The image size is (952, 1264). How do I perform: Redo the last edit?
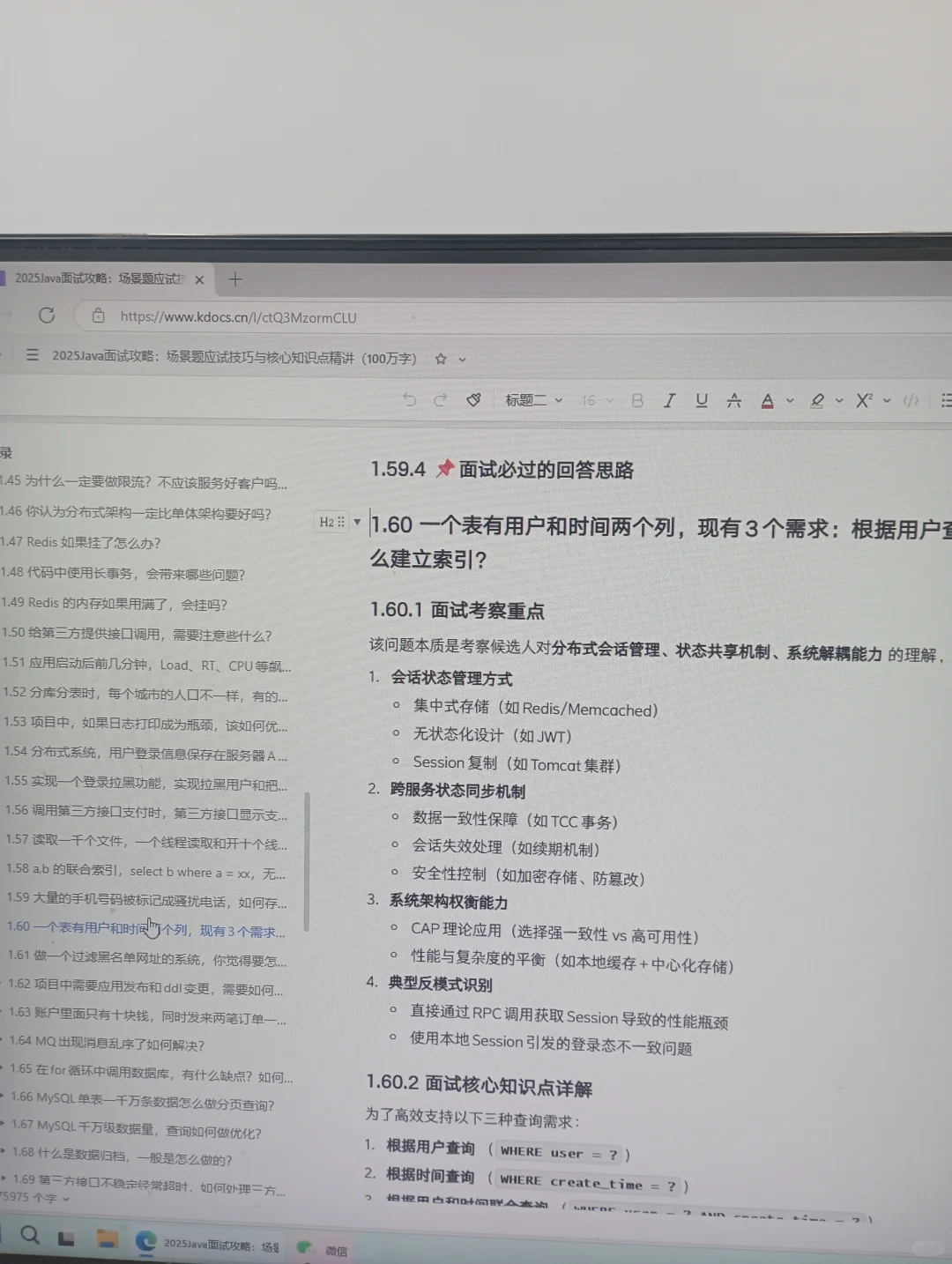(x=440, y=399)
